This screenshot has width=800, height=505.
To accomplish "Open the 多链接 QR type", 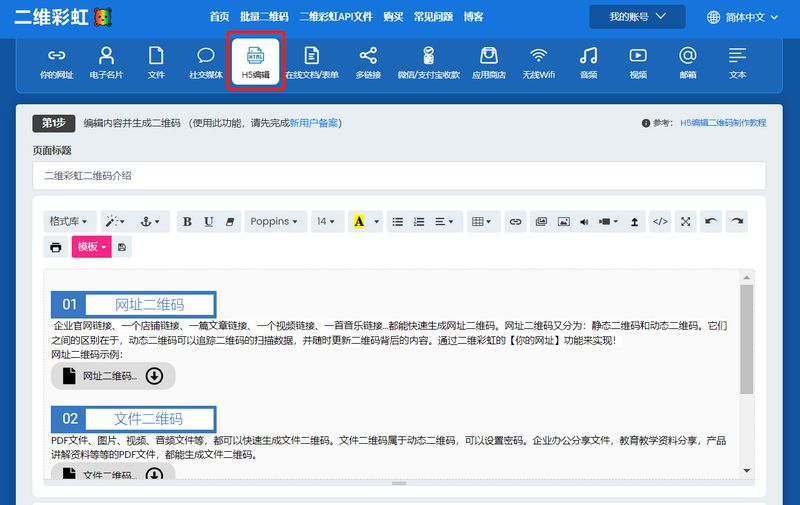I will [x=368, y=63].
